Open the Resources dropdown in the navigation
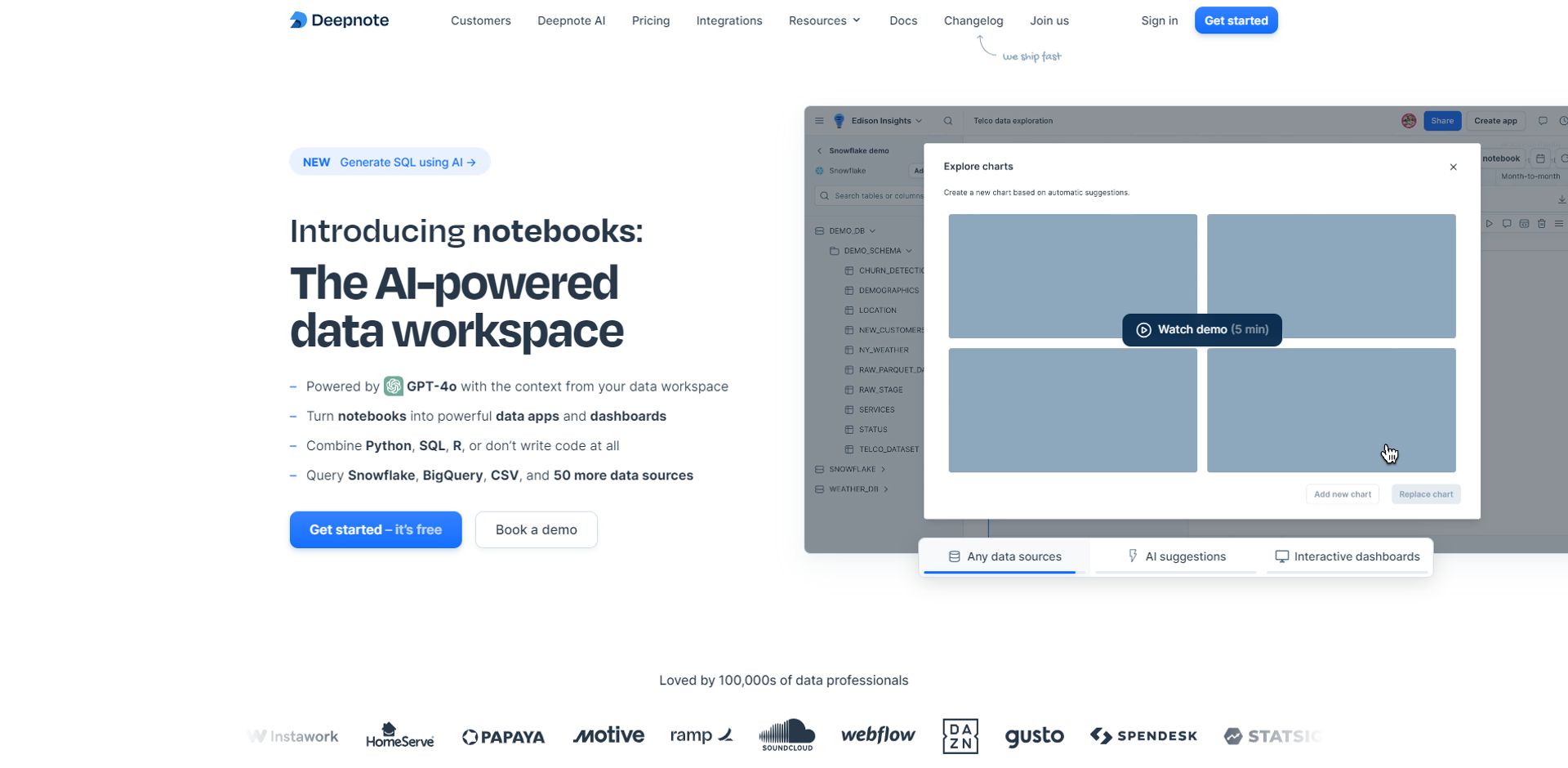The image size is (1568, 768). click(825, 20)
